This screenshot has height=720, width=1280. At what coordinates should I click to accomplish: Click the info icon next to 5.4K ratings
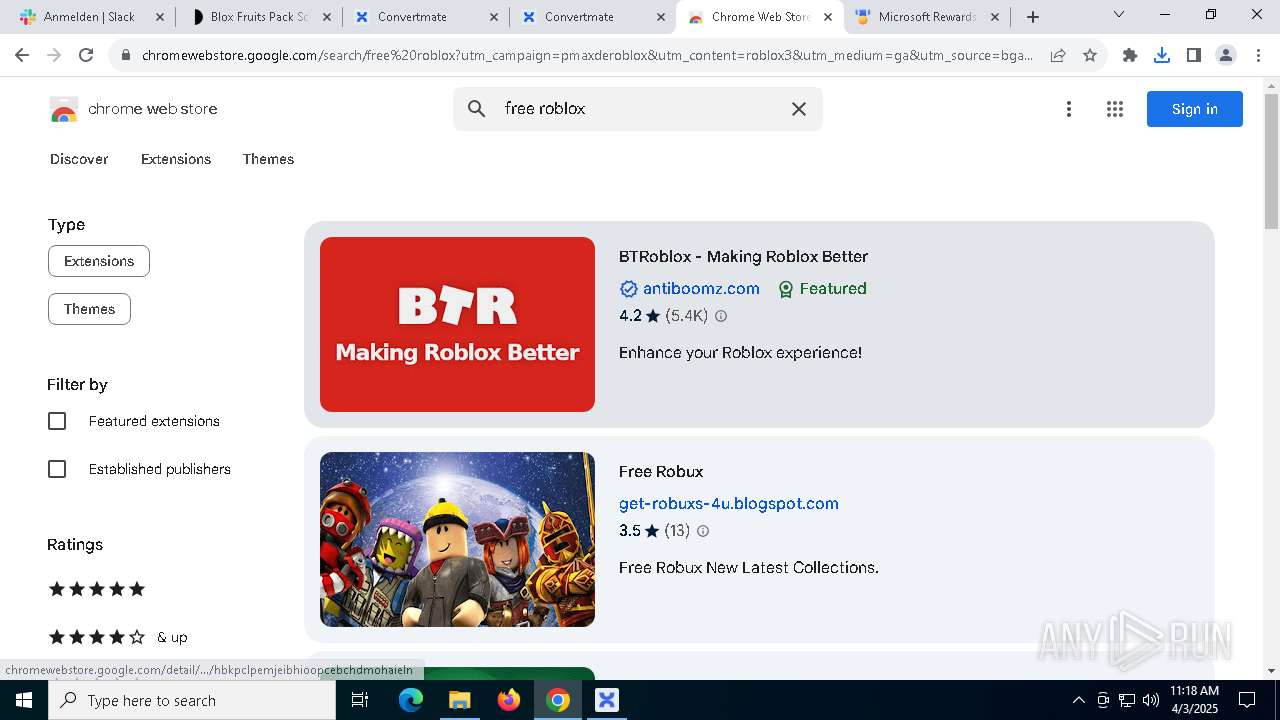(x=721, y=316)
